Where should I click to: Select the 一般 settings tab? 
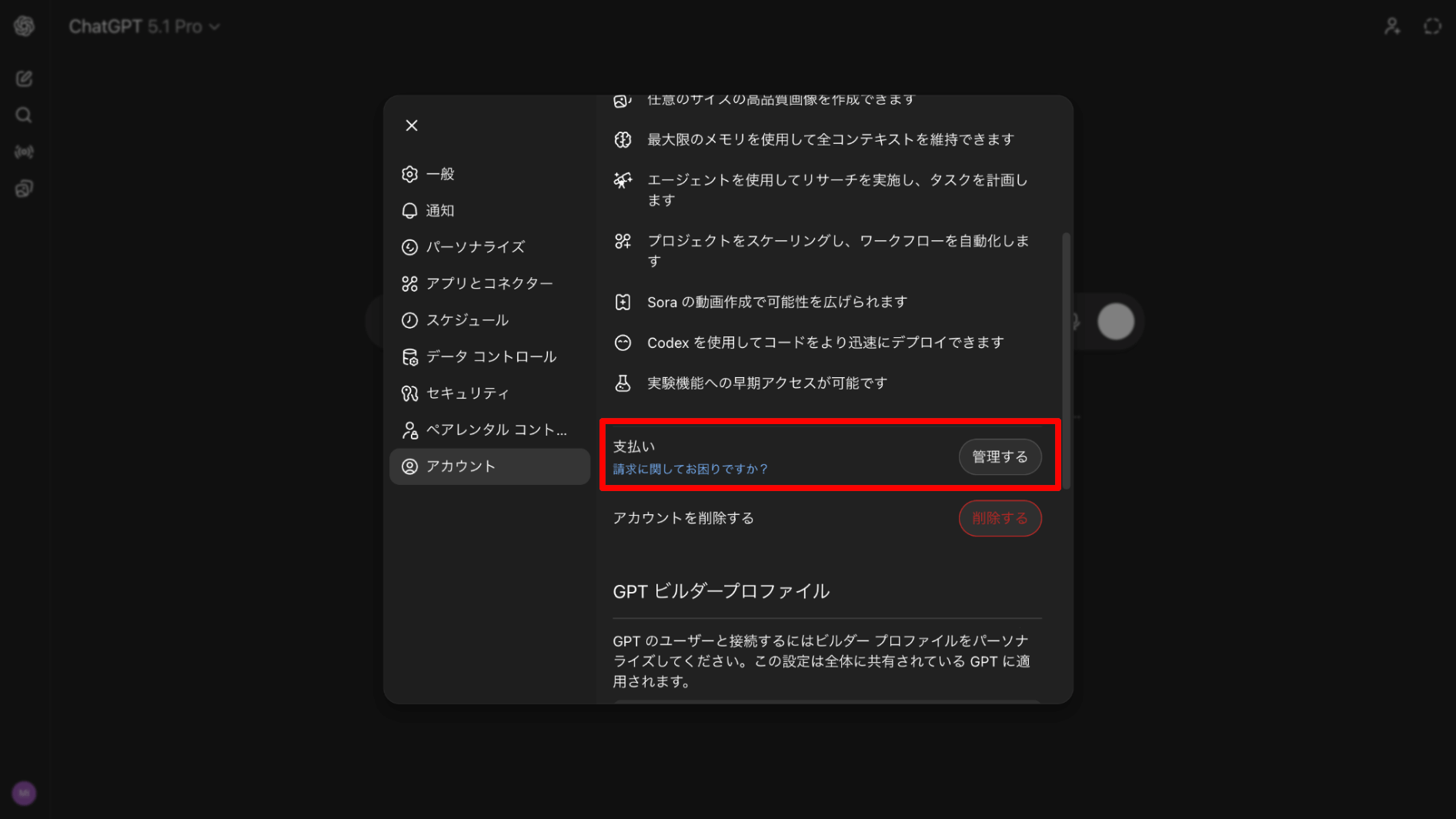(489, 174)
